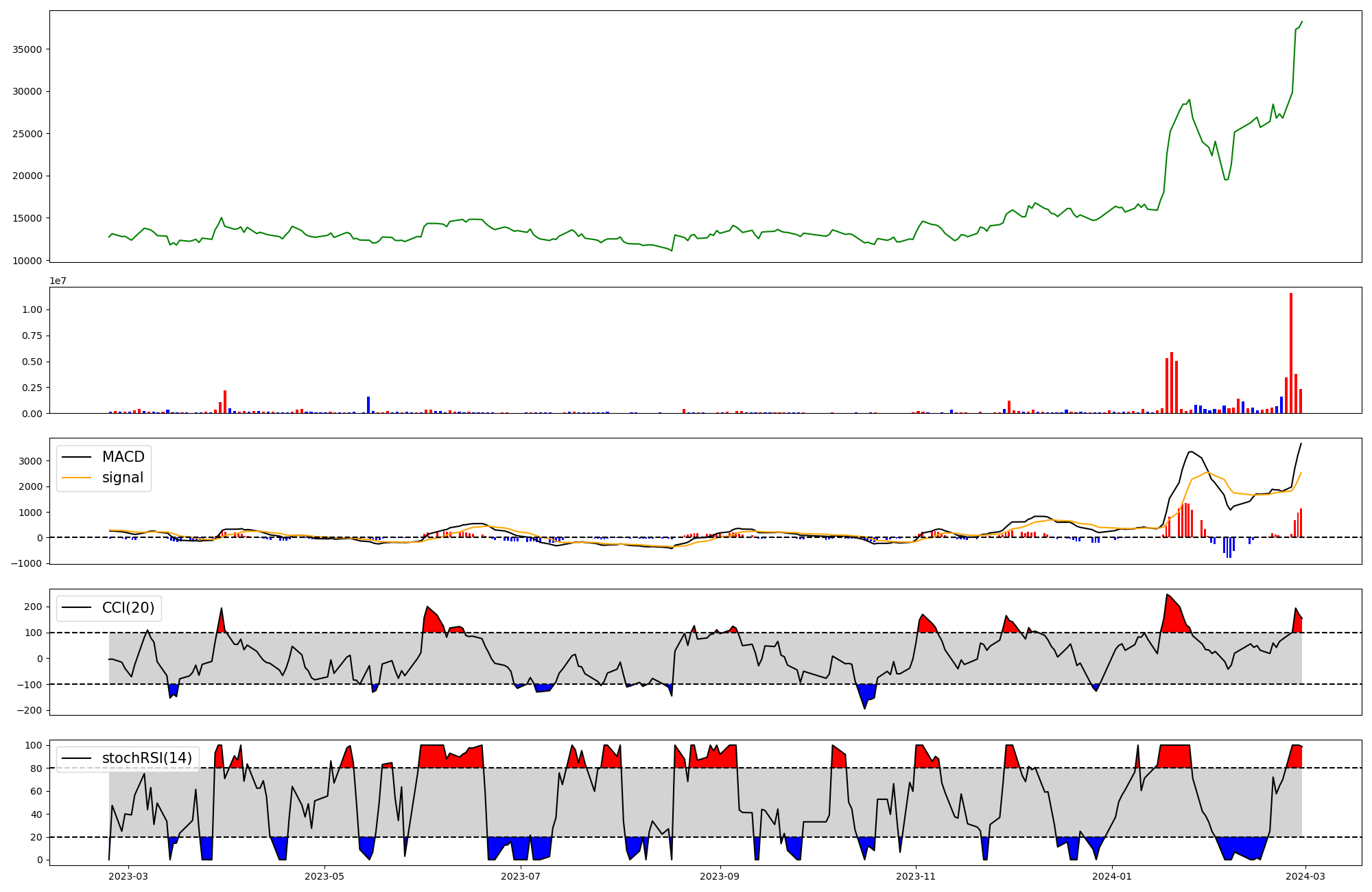The image size is (1372, 892).
Task: Click the 1e7 volume scale multiplier label
Action: point(58,281)
